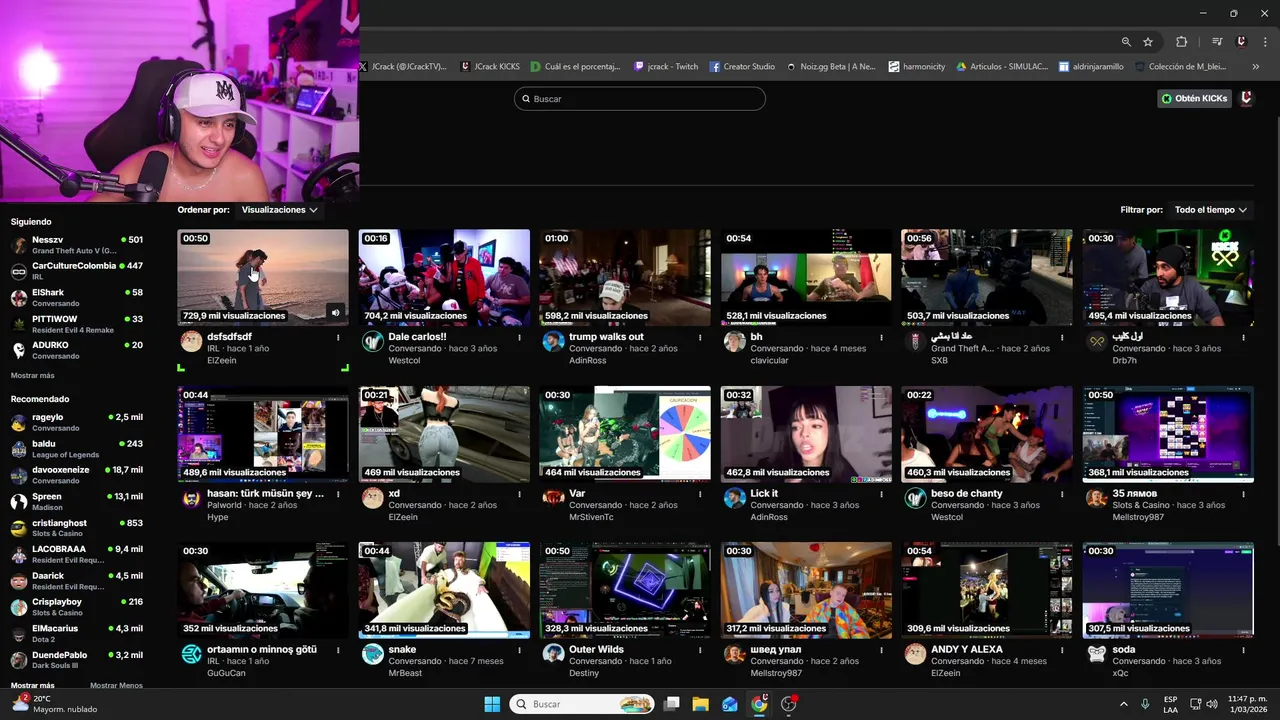Open three-dot menu on the xd clip
The height and width of the screenshot is (720, 1280).
[x=519, y=494]
